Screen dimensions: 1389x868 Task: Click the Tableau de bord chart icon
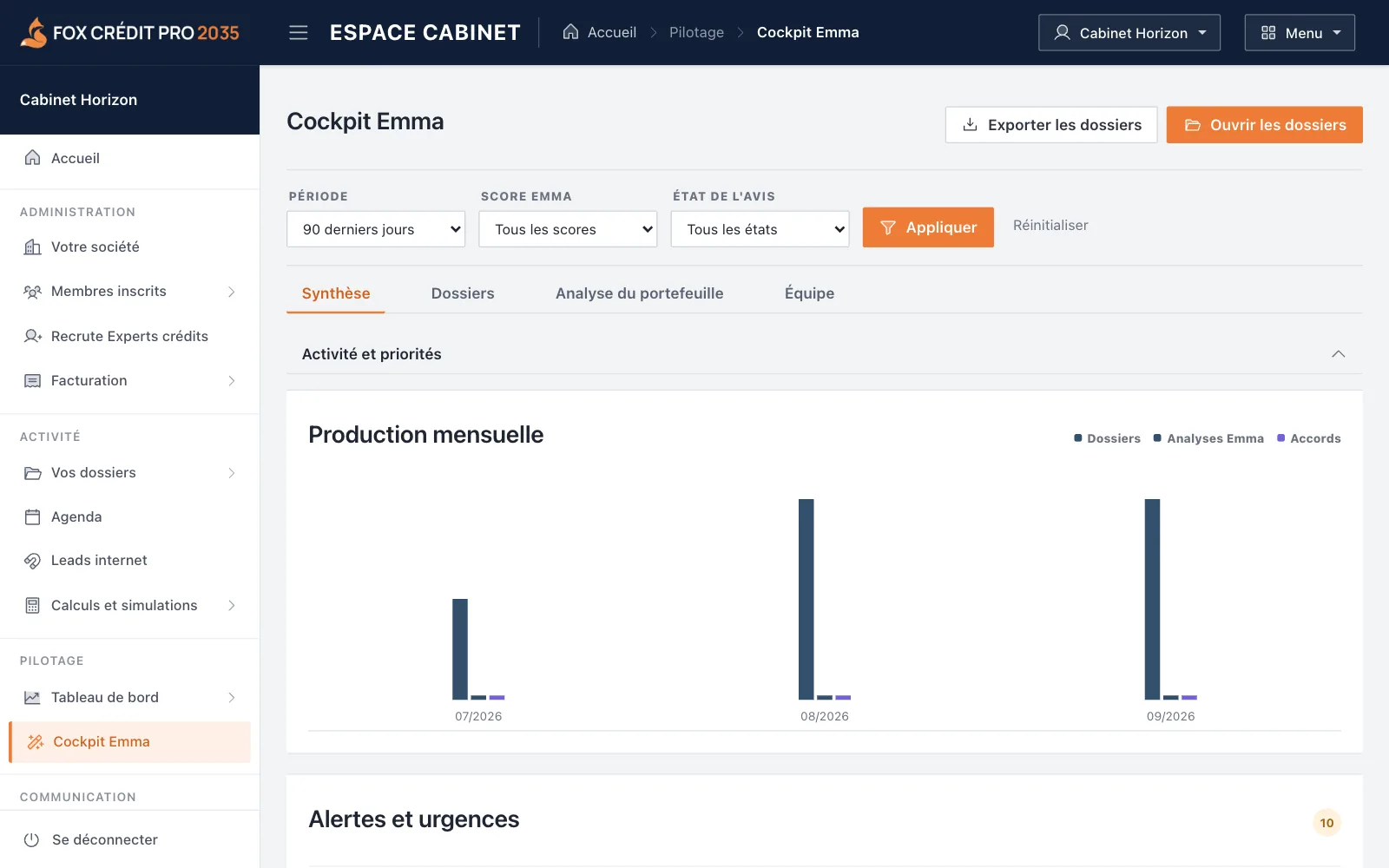click(32, 698)
